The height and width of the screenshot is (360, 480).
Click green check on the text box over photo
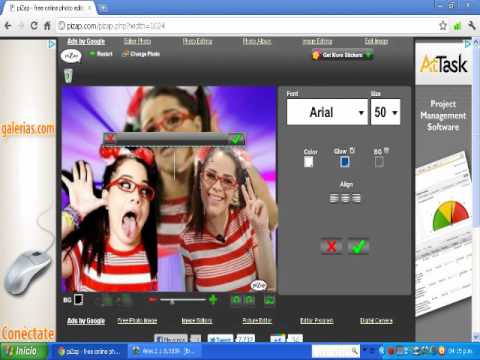(237, 138)
